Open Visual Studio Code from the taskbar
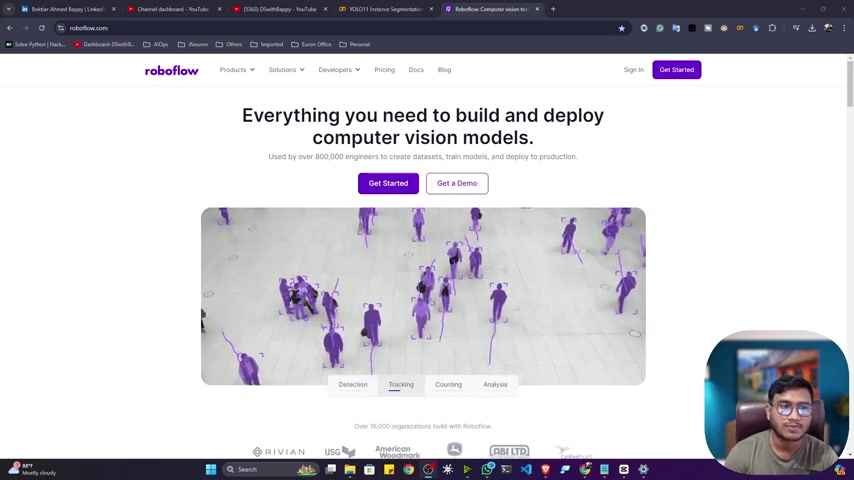 (x=526, y=469)
